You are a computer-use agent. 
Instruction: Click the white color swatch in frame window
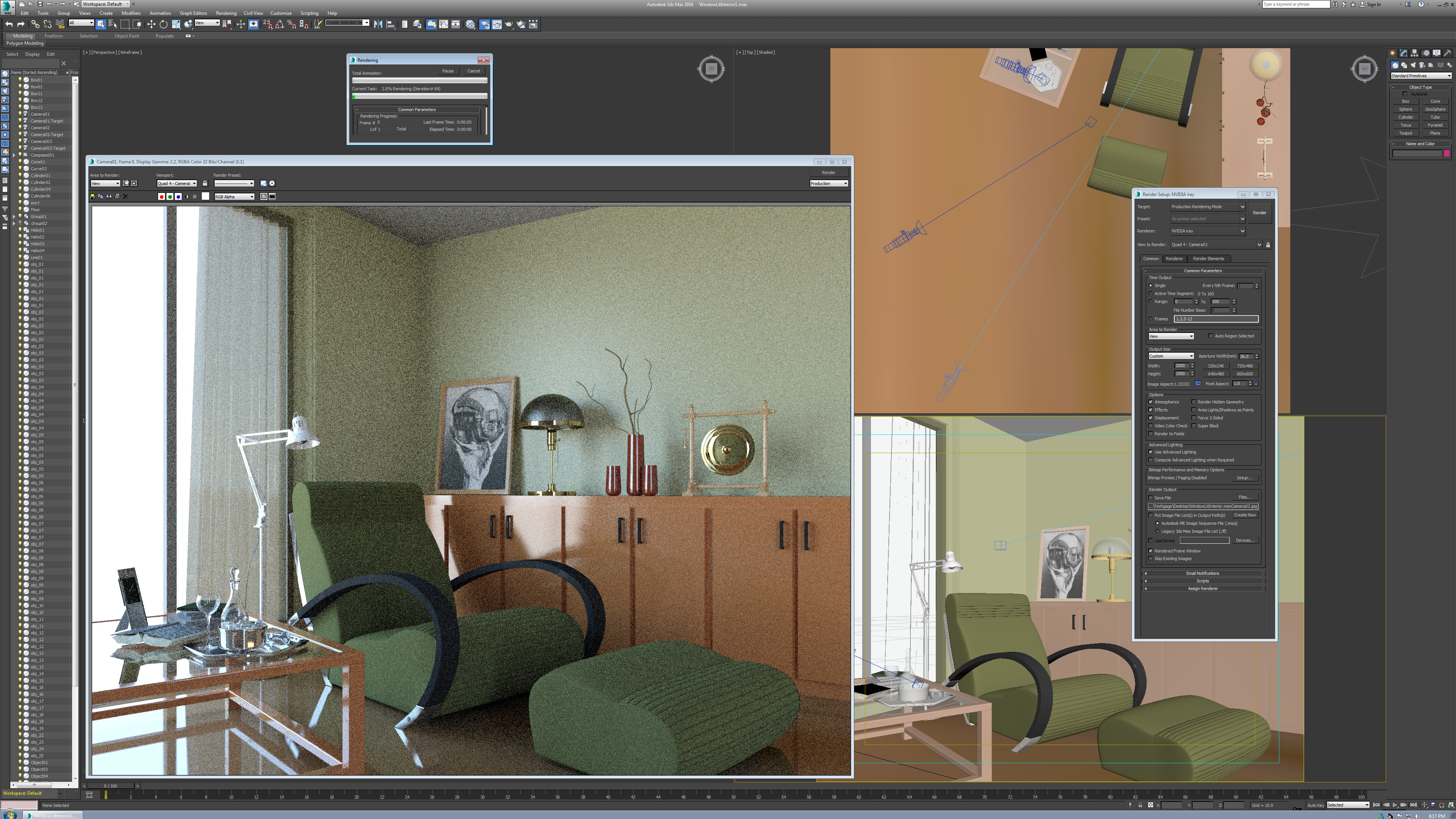[206, 196]
